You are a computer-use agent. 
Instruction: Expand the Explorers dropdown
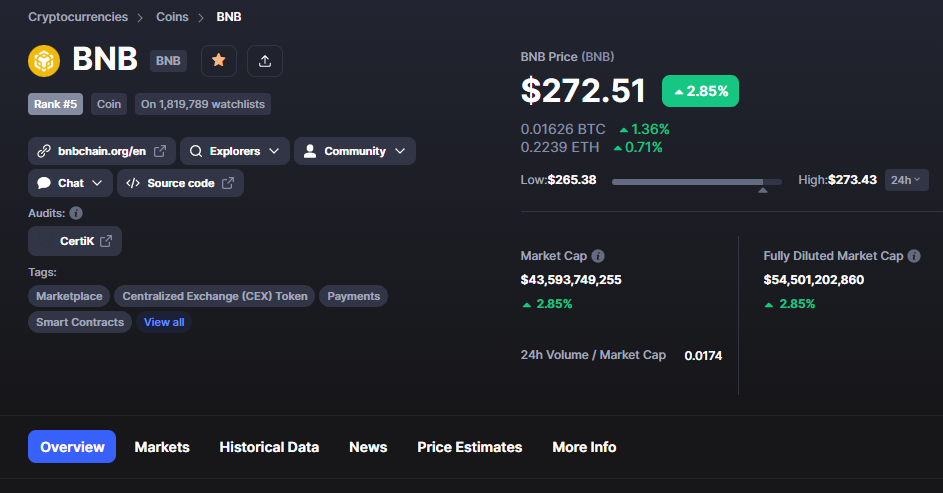(235, 151)
